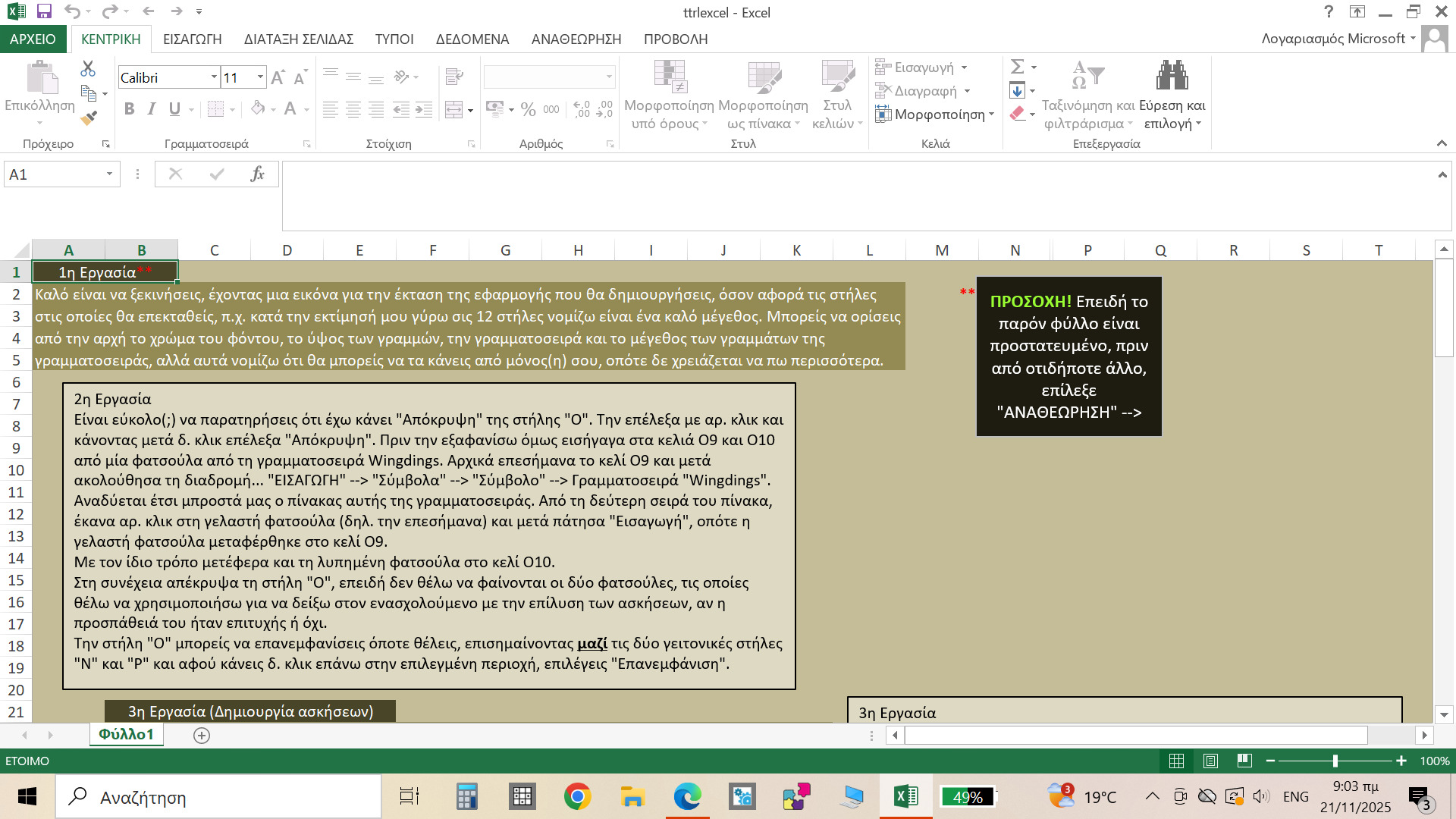The width and height of the screenshot is (1456, 819).
Task: Click the vertical scrollbar down arrow
Action: coord(1444,714)
